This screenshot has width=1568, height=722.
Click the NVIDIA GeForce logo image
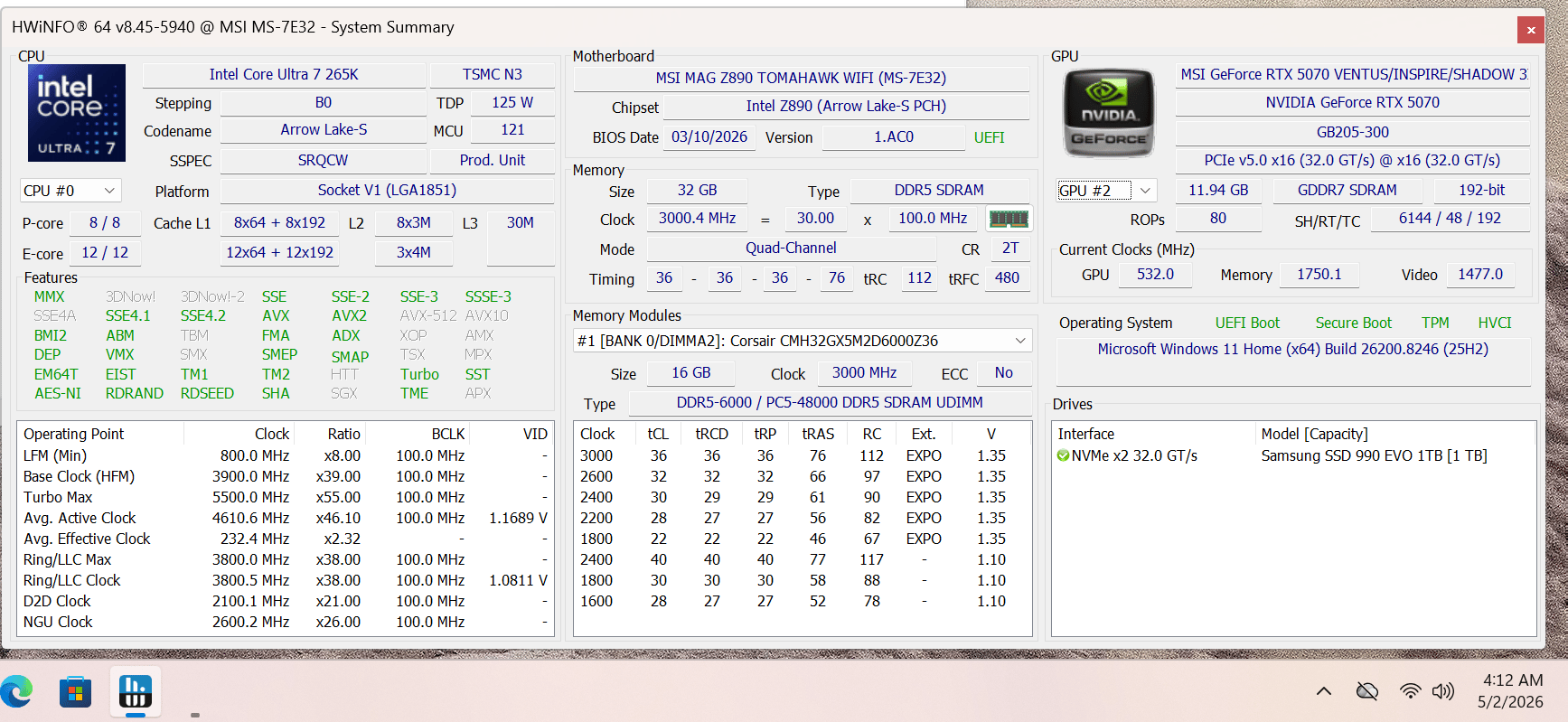[1109, 113]
